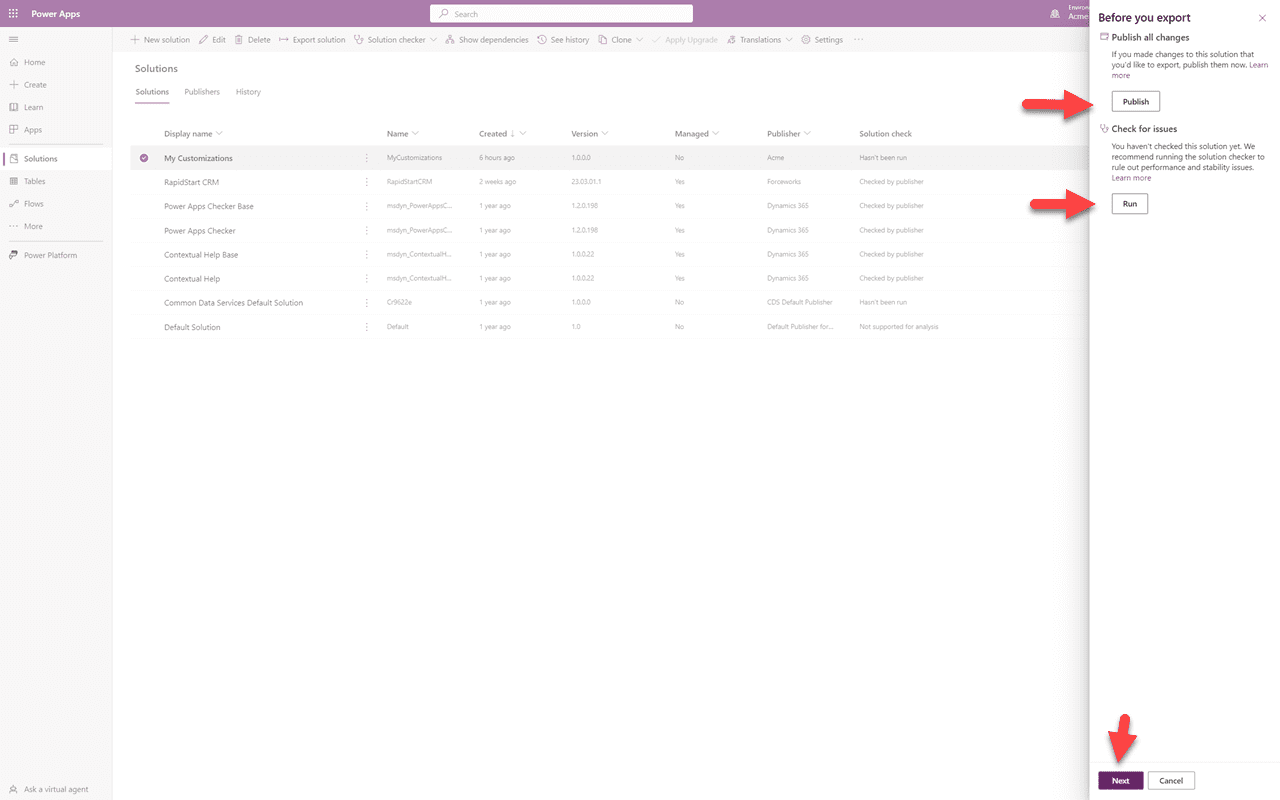Screen dimensions: 1280x800
Task: Switch to the Publishers tab
Action: point(202,91)
